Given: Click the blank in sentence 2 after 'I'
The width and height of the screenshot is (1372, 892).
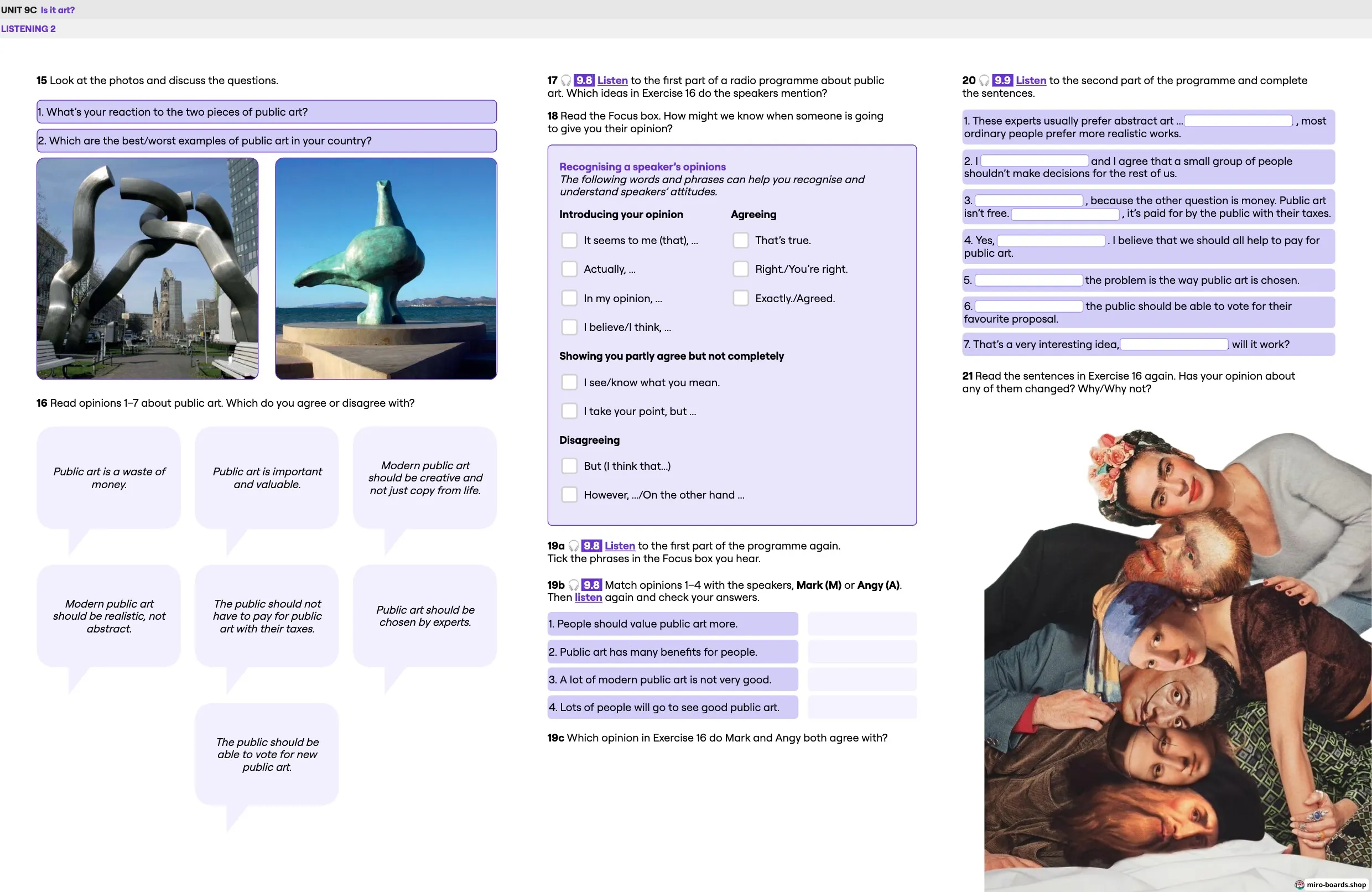Looking at the screenshot, I should coord(1034,161).
